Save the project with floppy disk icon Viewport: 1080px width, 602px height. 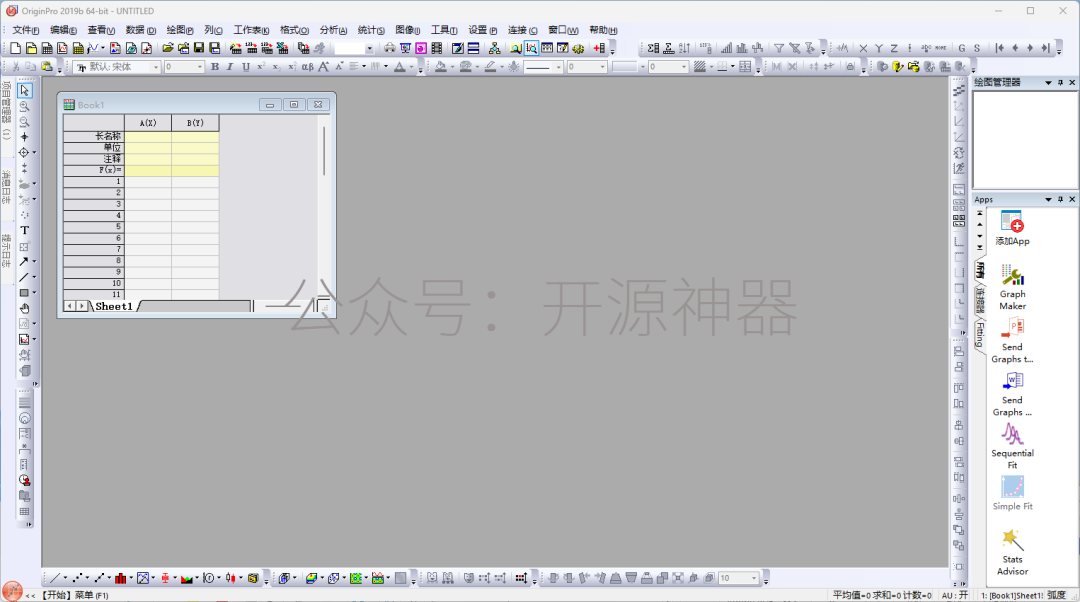(x=199, y=48)
